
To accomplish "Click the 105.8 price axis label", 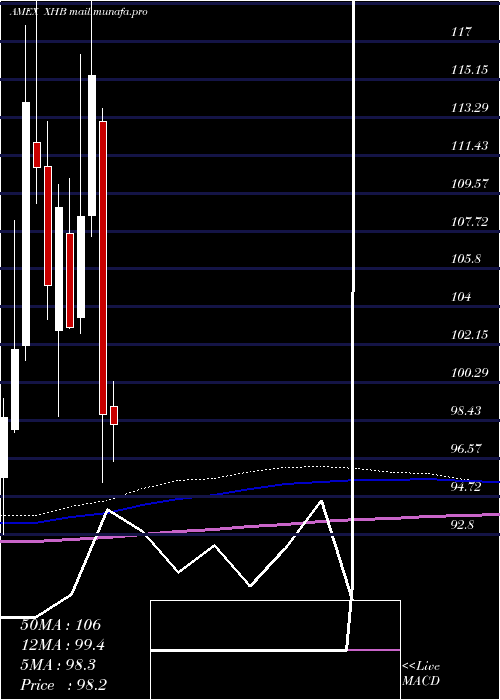I will pos(466,259).
